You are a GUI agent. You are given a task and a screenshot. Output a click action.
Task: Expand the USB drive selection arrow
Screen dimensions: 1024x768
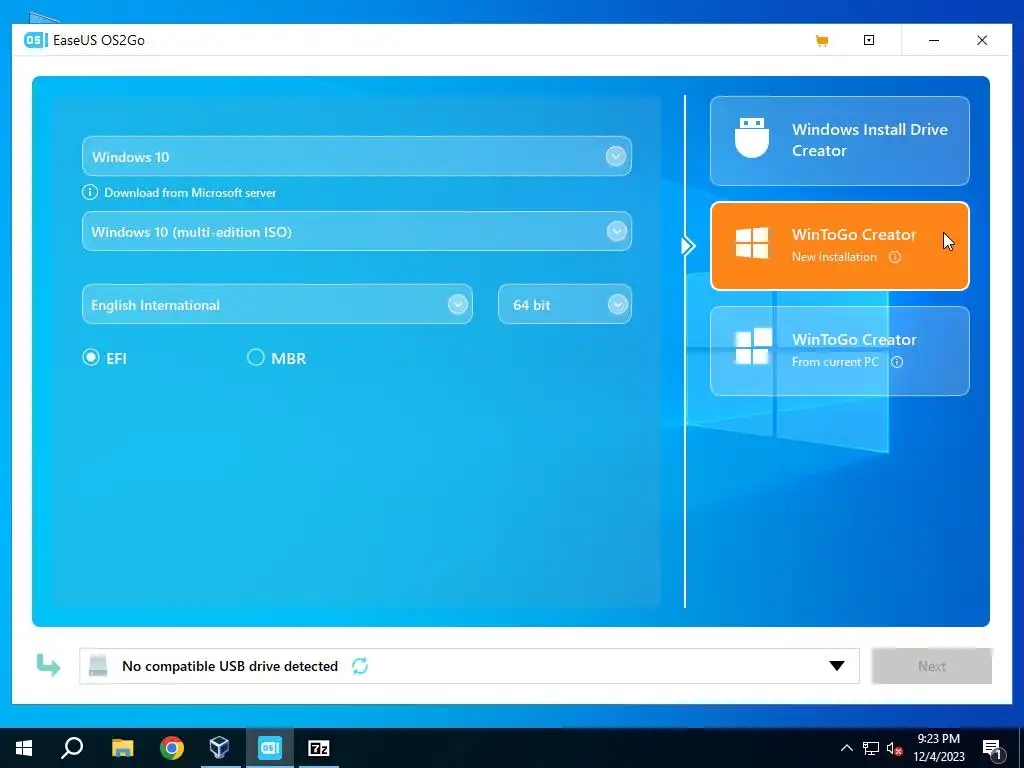pos(837,666)
